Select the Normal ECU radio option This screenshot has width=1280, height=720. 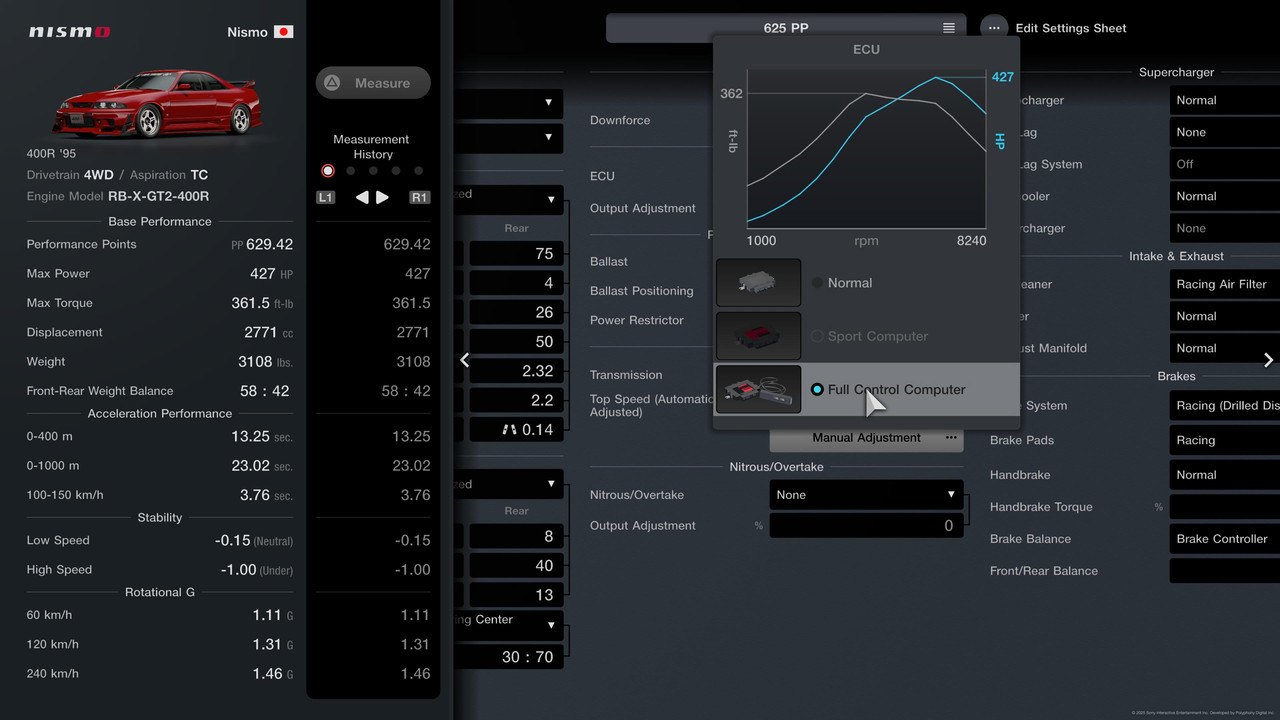pos(817,283)
